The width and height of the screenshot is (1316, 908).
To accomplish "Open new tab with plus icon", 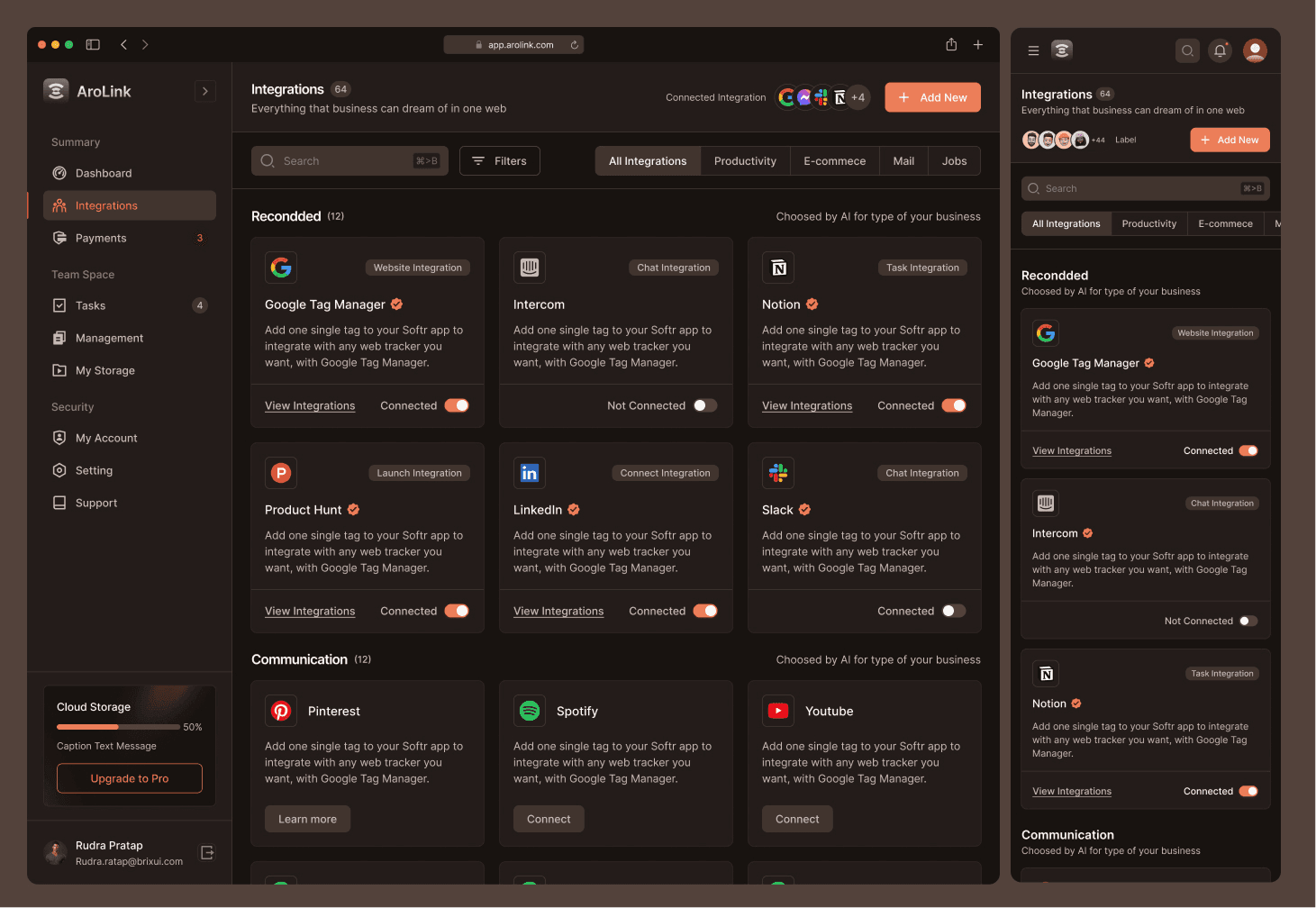I will 978,44.
